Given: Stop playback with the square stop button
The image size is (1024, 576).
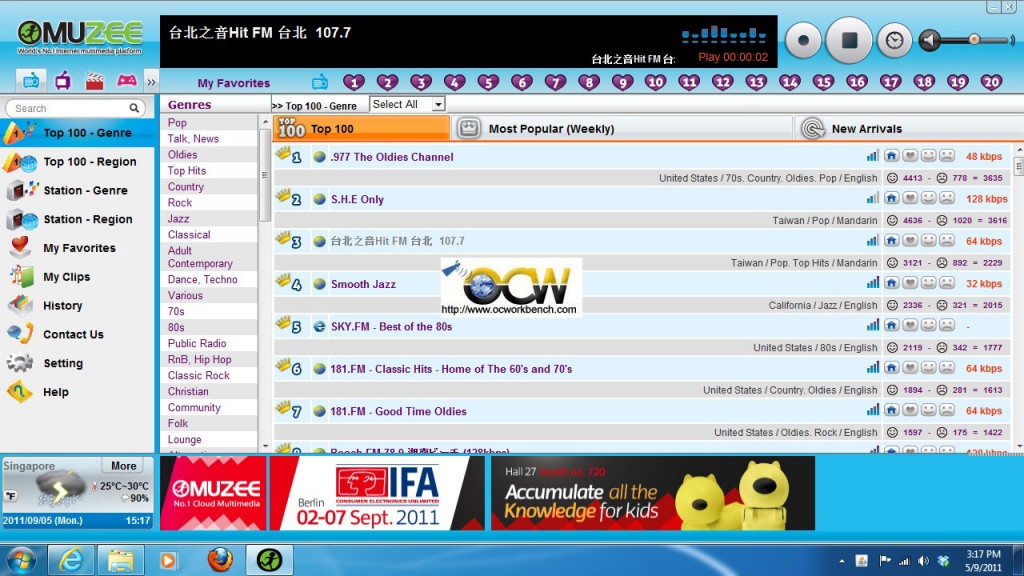Looking at the screenshot, I should [849, 40].
